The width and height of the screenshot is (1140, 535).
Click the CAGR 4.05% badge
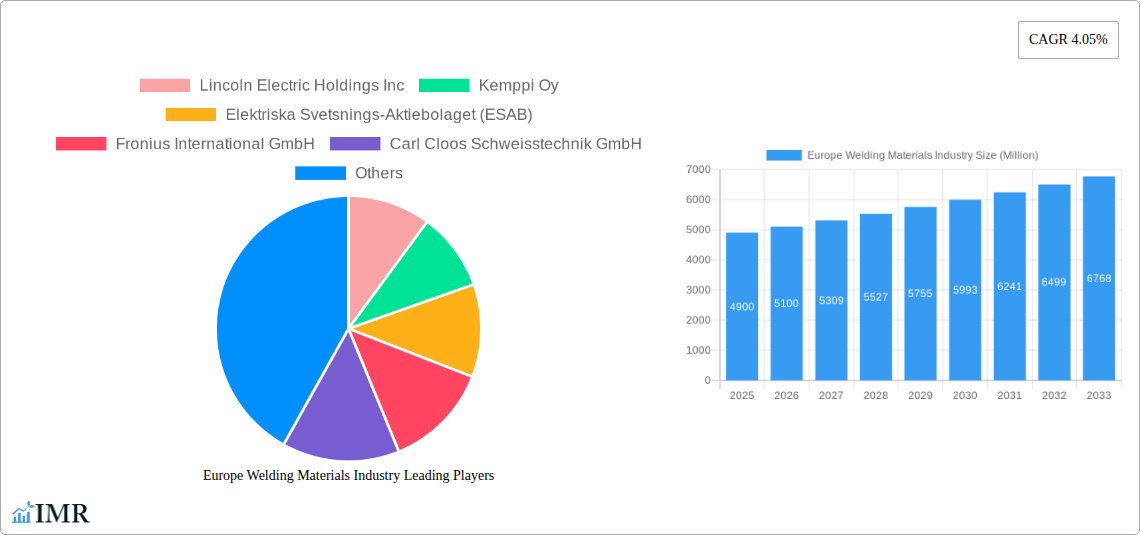pyautogui.click(x=1067, y=40)
